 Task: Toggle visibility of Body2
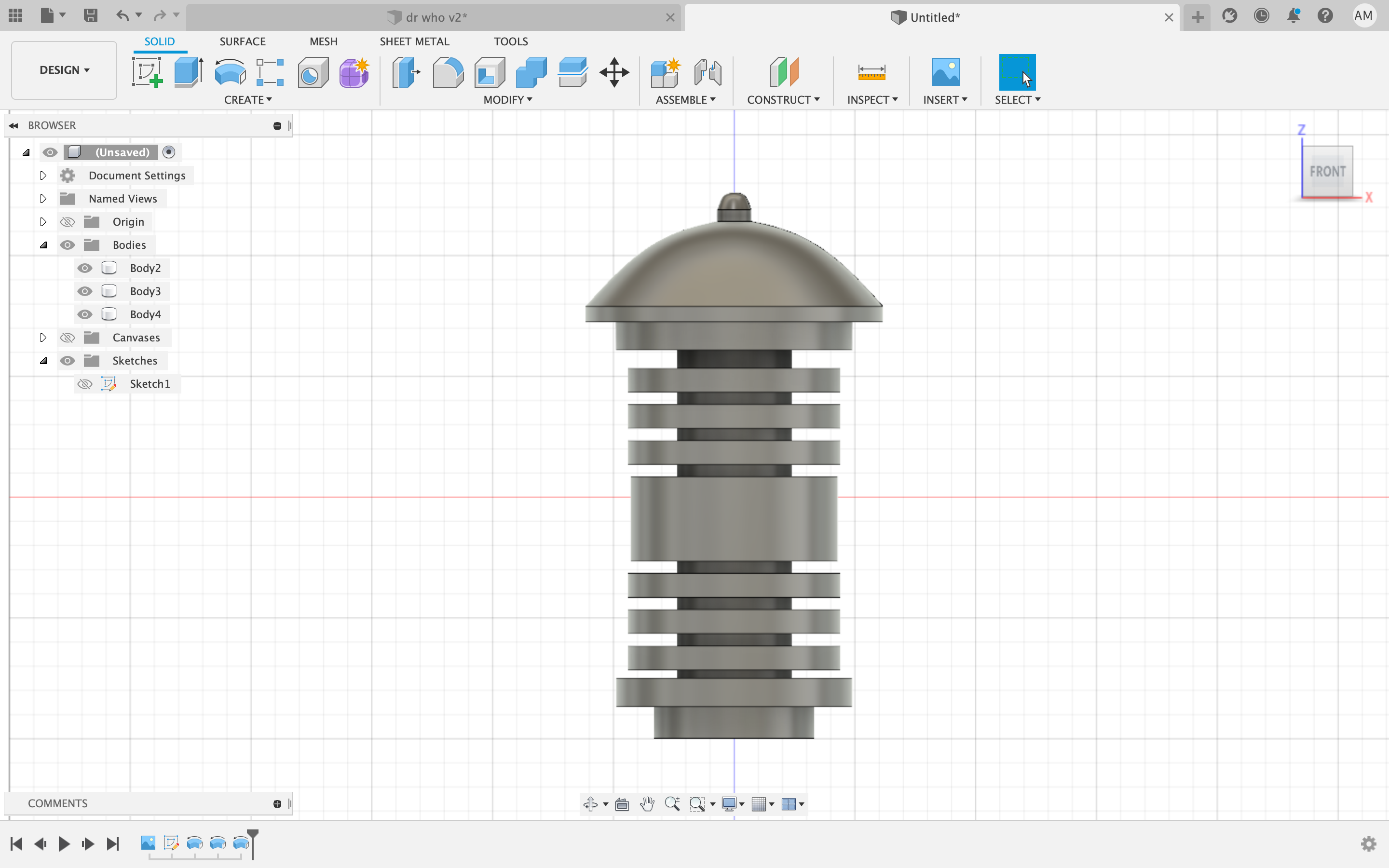[x=85, y=268]
